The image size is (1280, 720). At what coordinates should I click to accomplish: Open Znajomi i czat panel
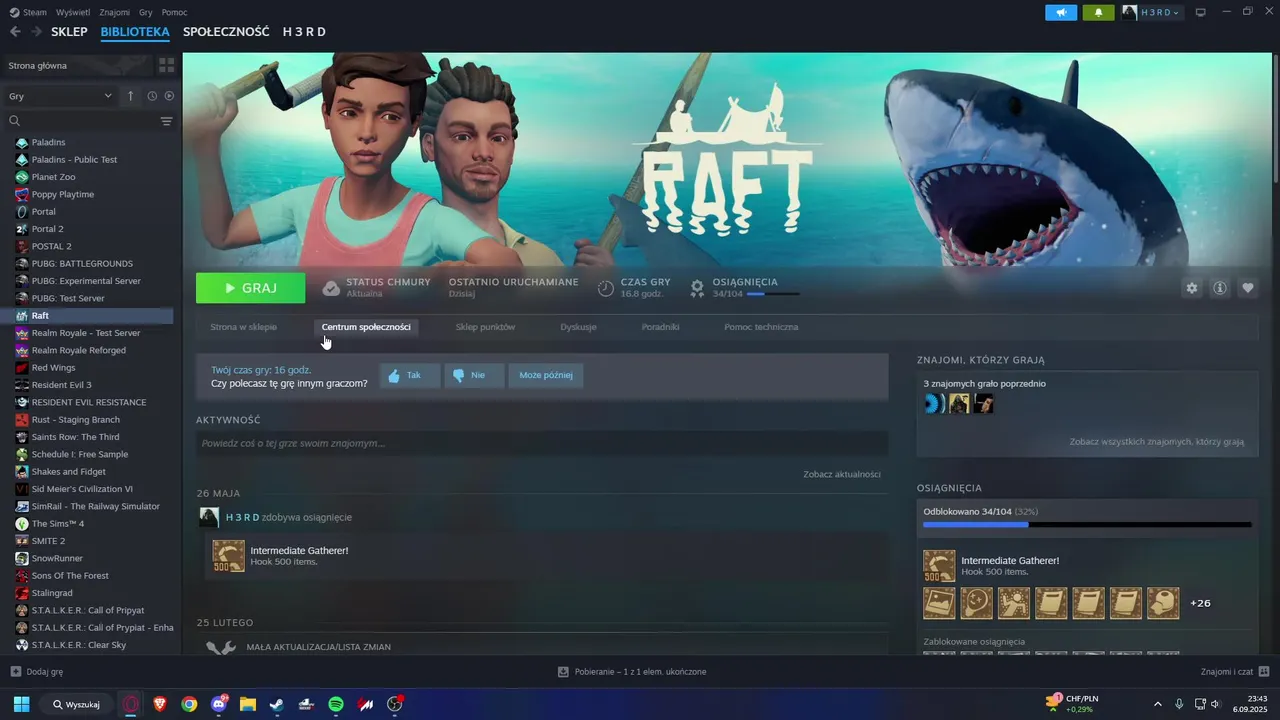pos(1235,672)
